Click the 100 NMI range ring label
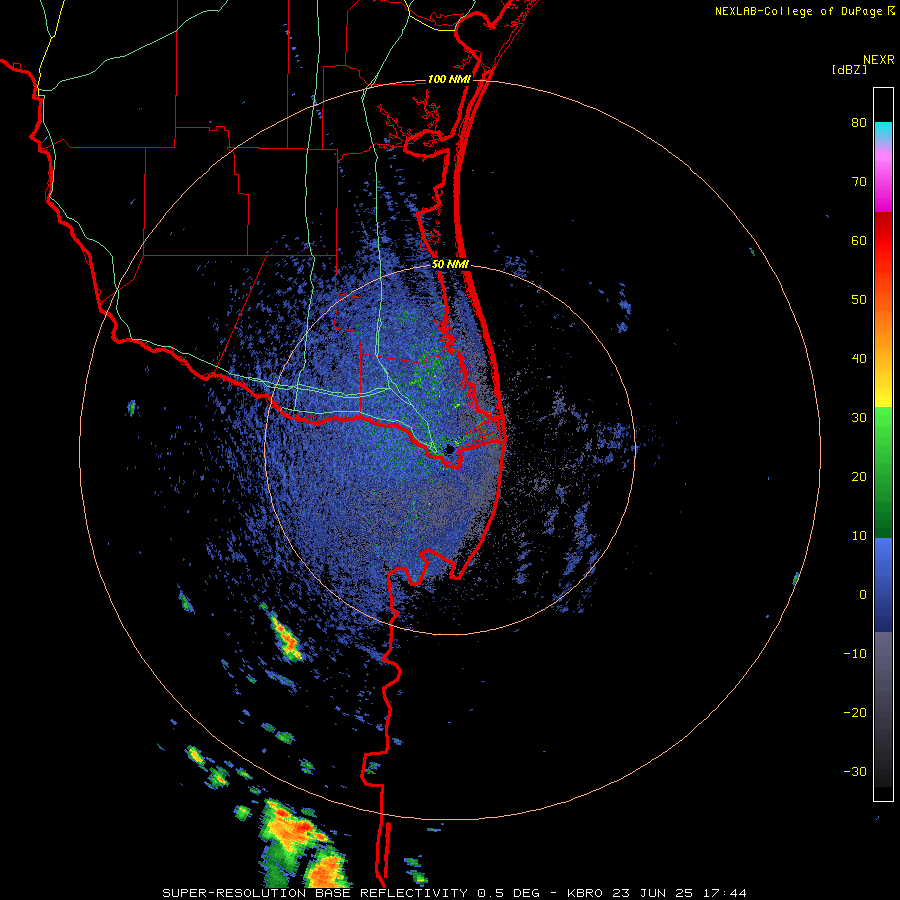 pyautogui.click(x=449, y=79)
